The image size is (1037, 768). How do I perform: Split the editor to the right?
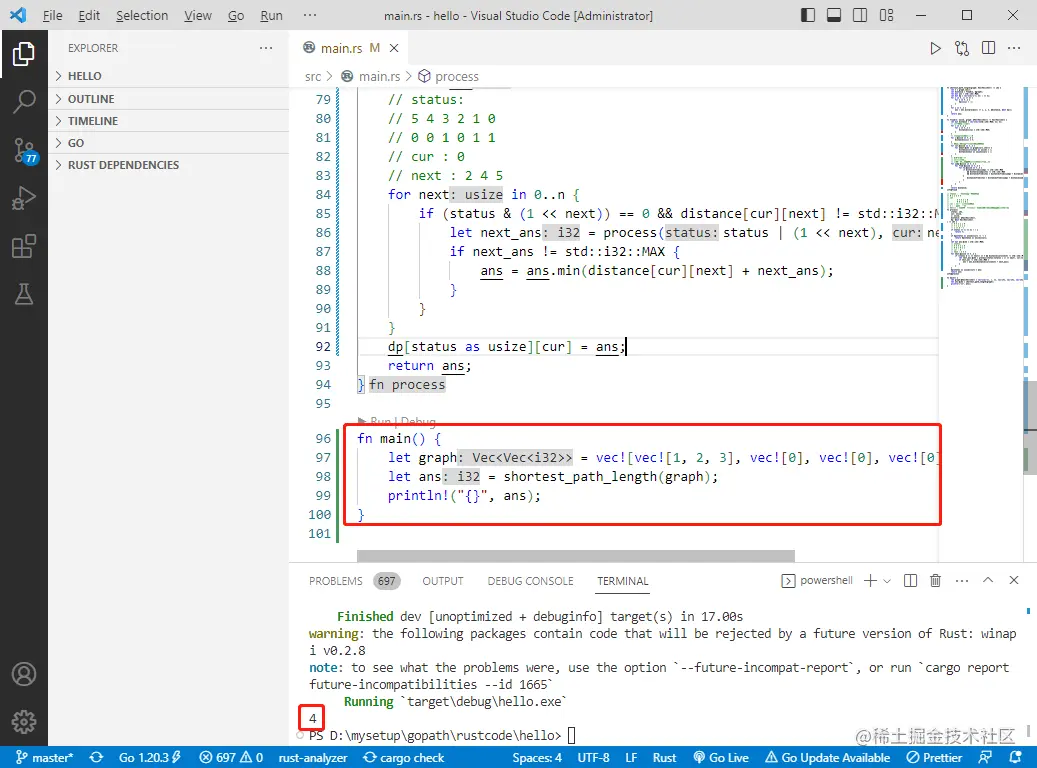[x=989, y=48]
